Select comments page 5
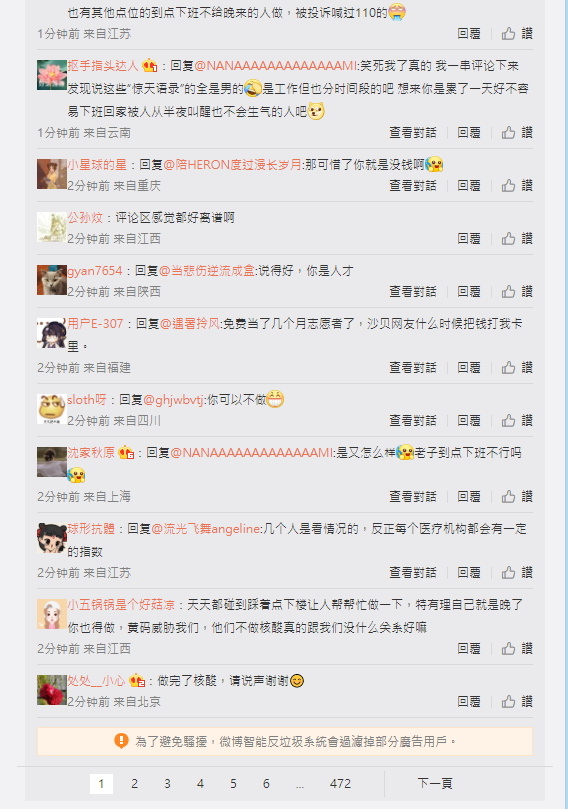The height and width of the screenshot is (809, 568). pyautogui.click(x=233, y=784)
